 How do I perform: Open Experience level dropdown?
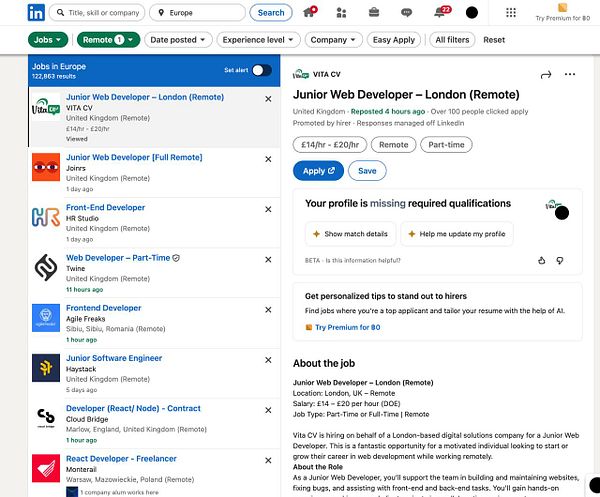coord(258,40)
